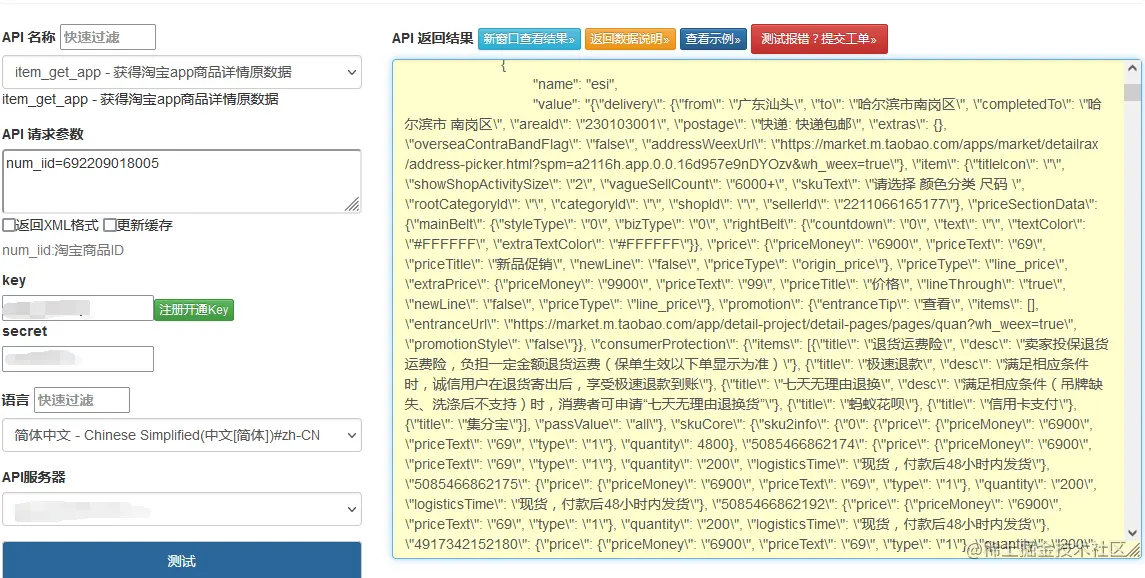Expand the API服务器 server dropdown

click(182, 509)
